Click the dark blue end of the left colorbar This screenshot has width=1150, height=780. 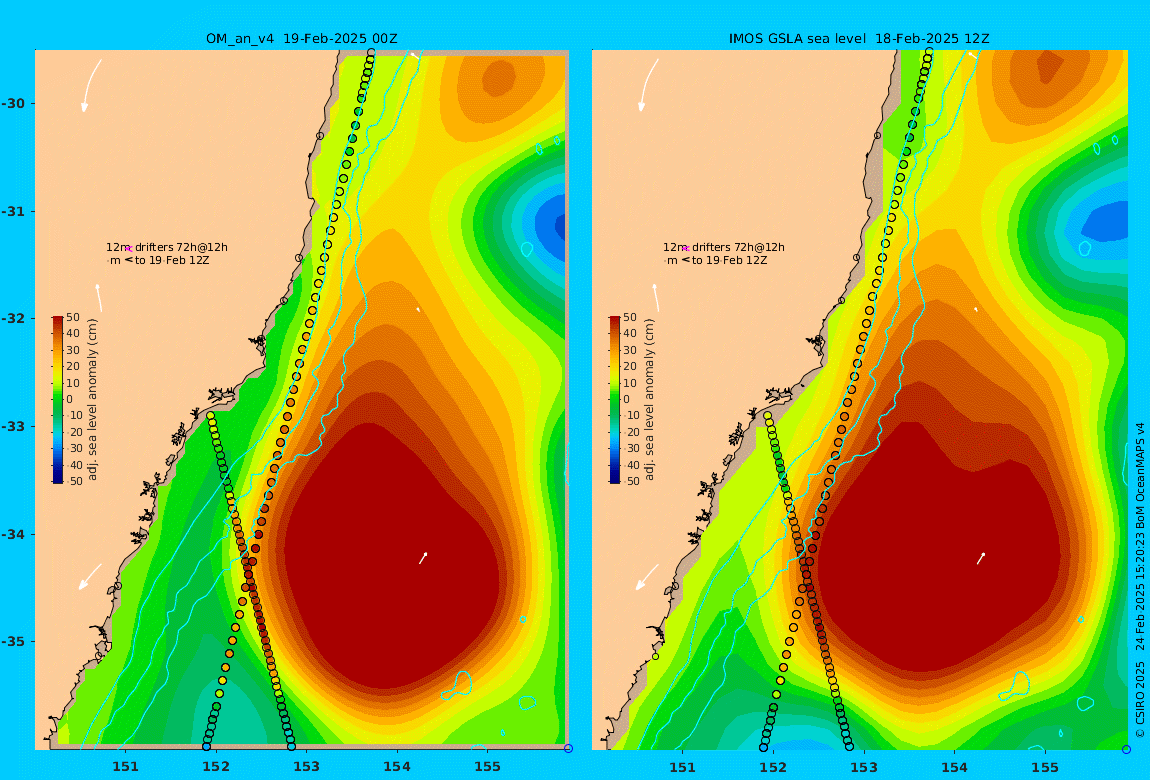58,479
